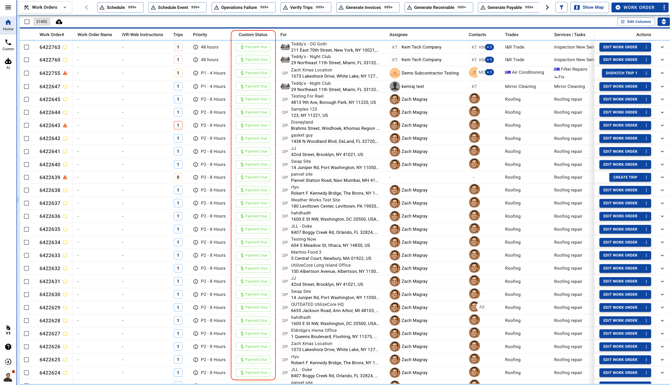
Task: Open the WS sidebar icon
Action: click(x=8, y=330)
